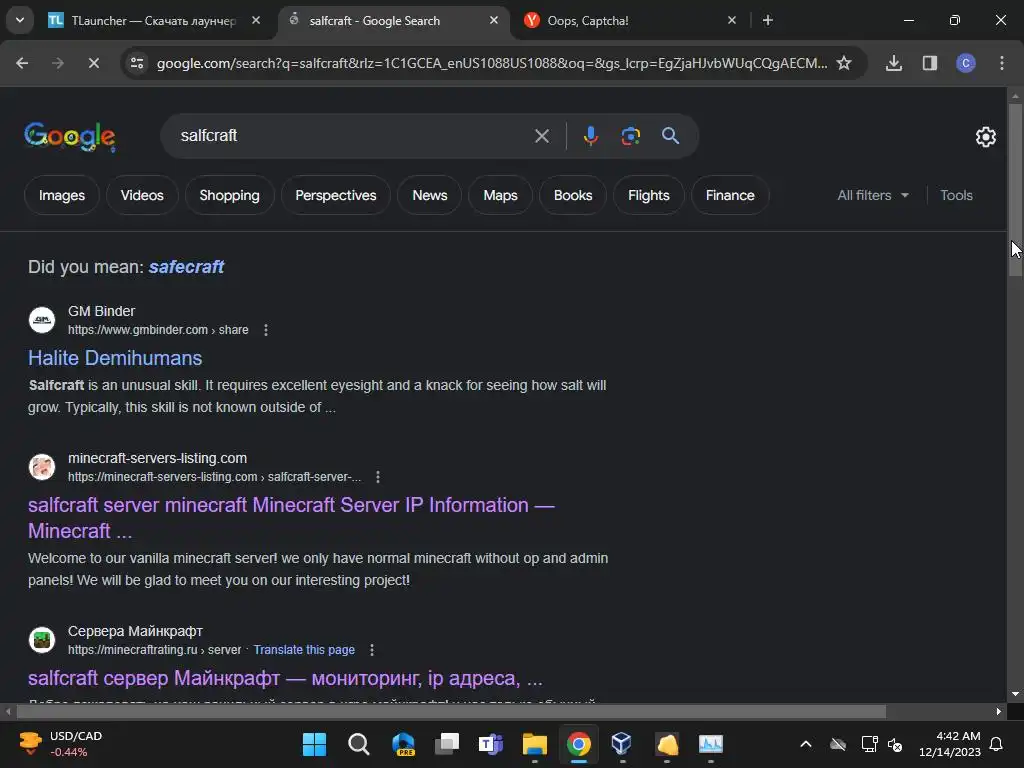Clear the Google search box
This screenshot has width=1024, height=768.
(541, 136)
